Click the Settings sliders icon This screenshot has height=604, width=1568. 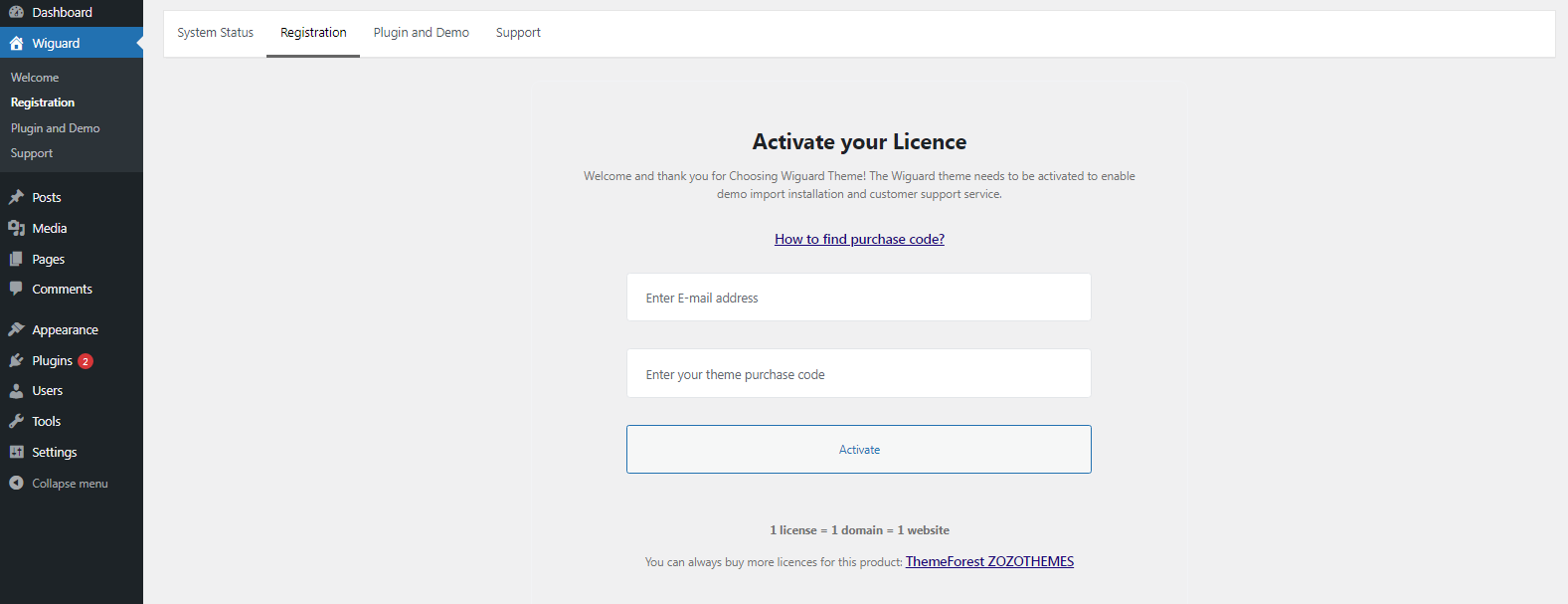(16, 452)
